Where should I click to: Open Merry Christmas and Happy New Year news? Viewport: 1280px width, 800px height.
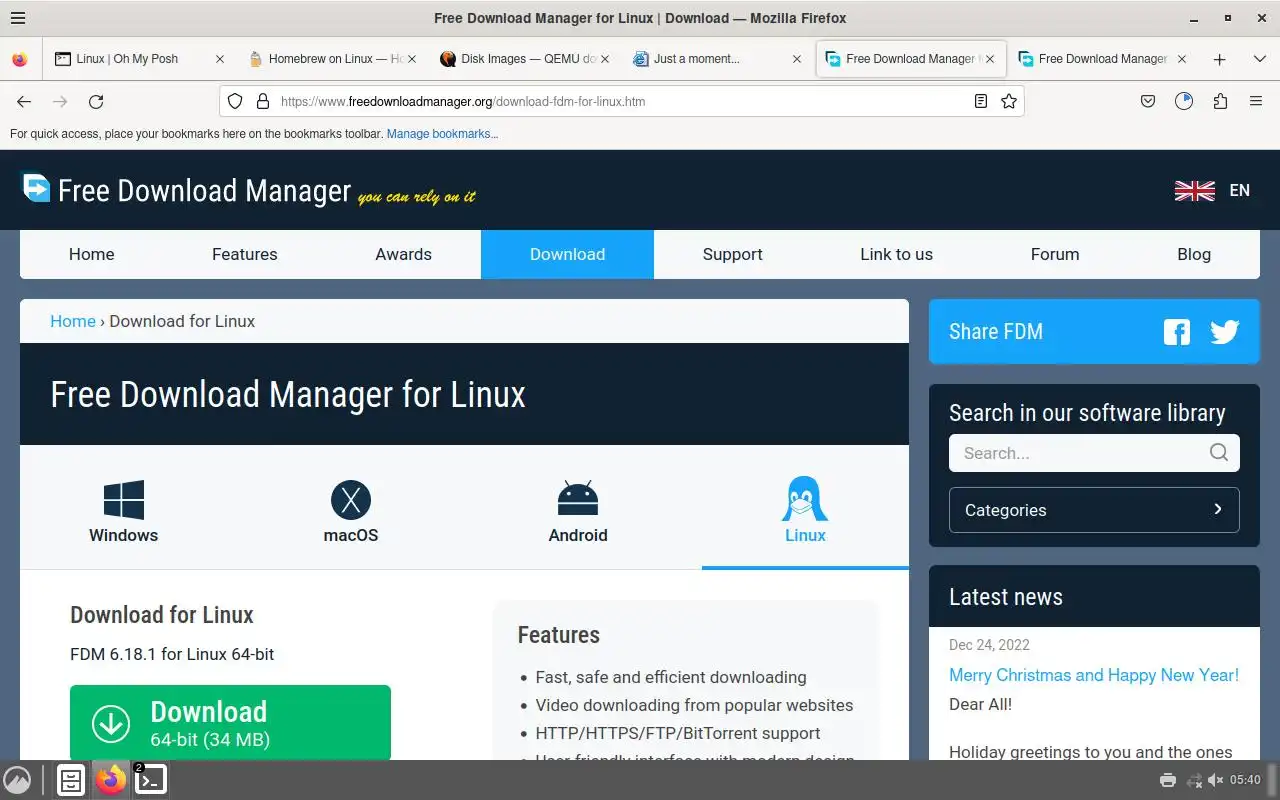tap(1094, 675)
